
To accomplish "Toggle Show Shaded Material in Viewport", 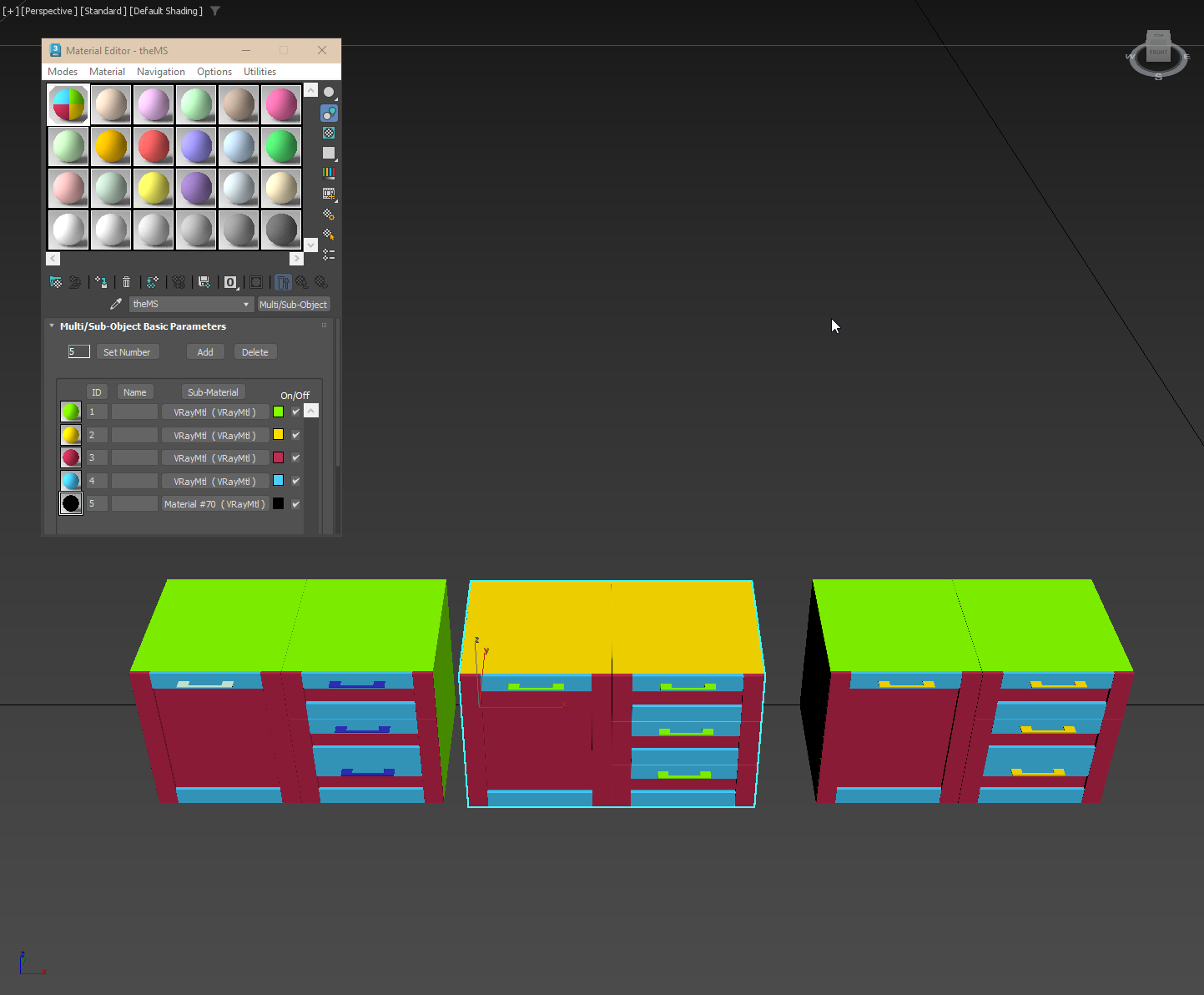I will point(256,282).
